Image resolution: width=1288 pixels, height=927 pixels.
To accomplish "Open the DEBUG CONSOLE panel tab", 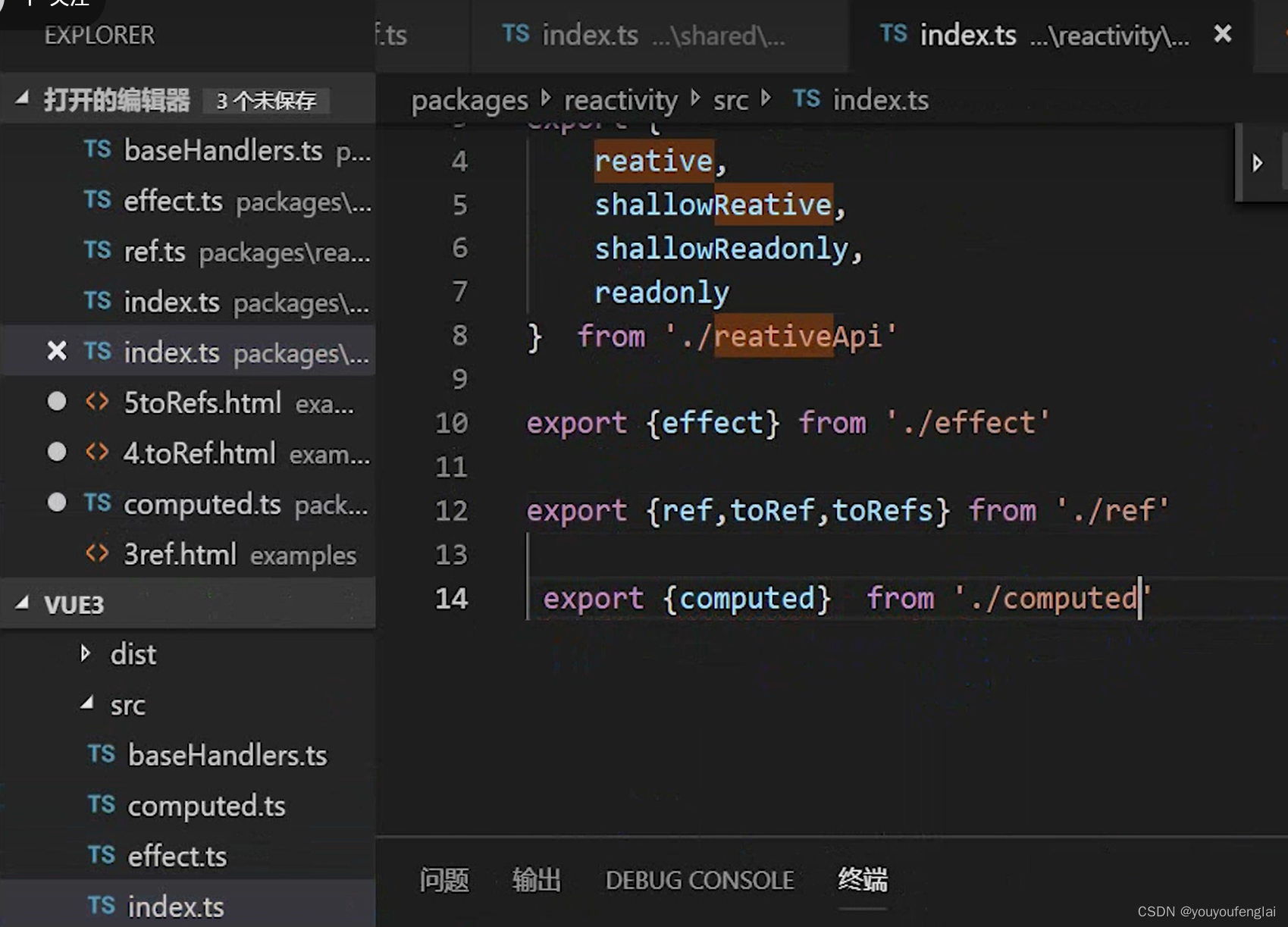I will point(700,880).
